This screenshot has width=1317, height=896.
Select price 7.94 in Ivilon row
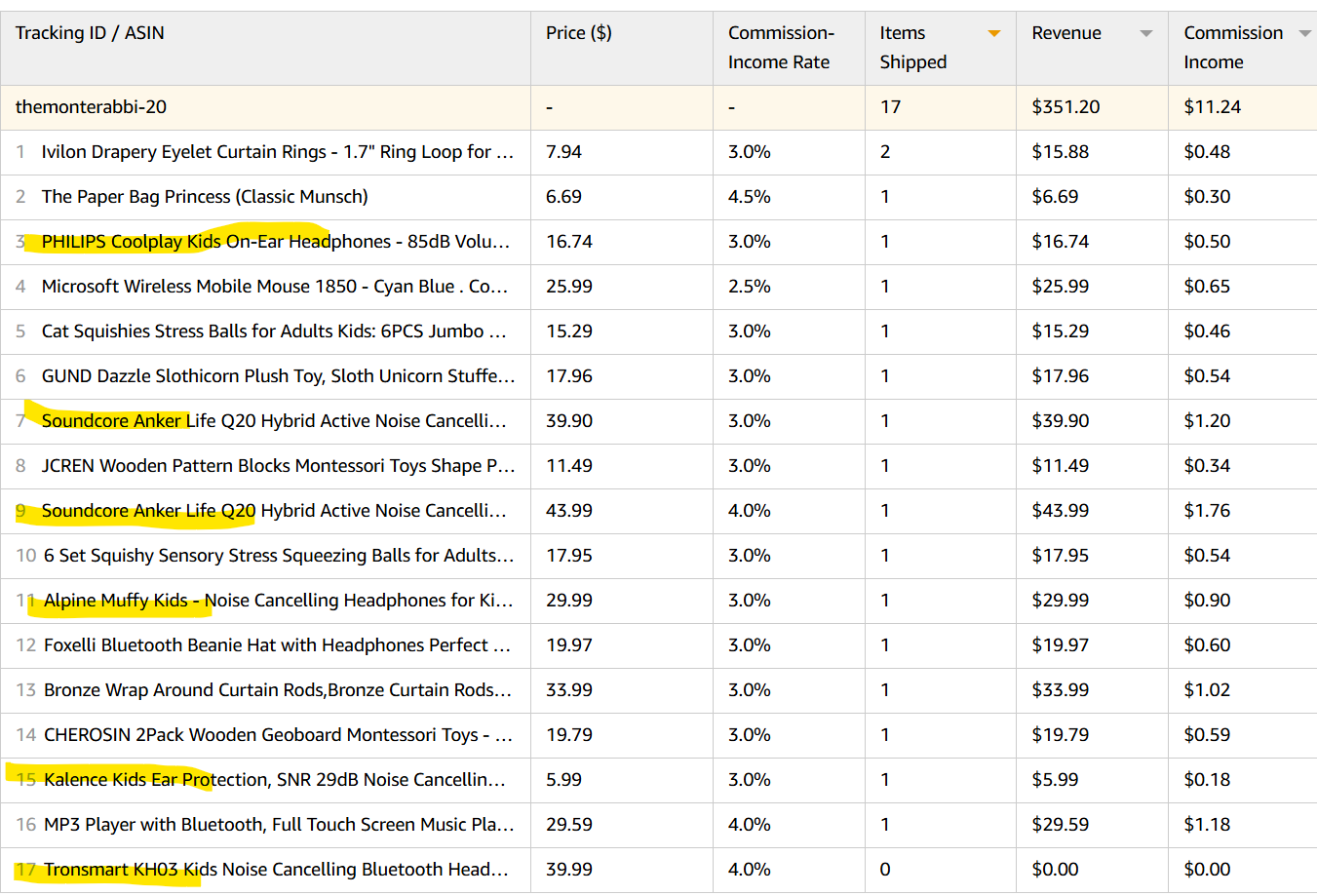[563, 152]
